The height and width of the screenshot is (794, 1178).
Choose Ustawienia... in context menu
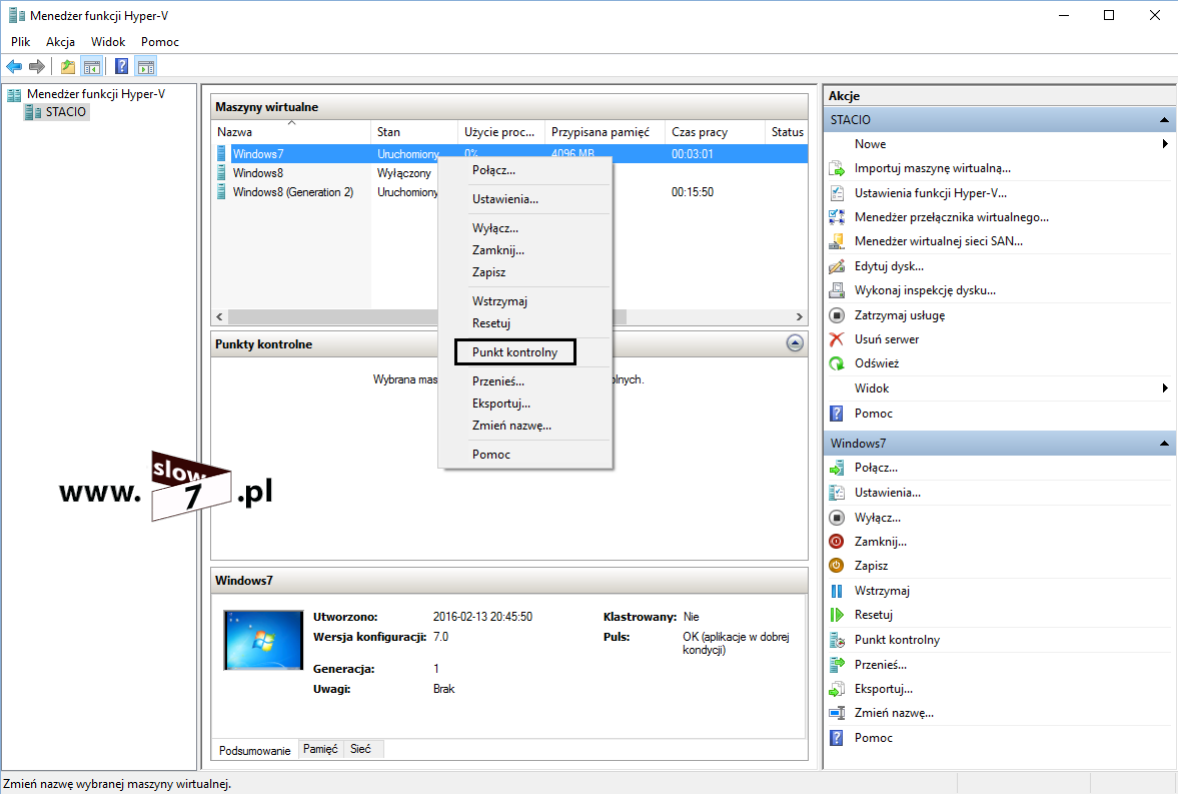tap(525, 199)
